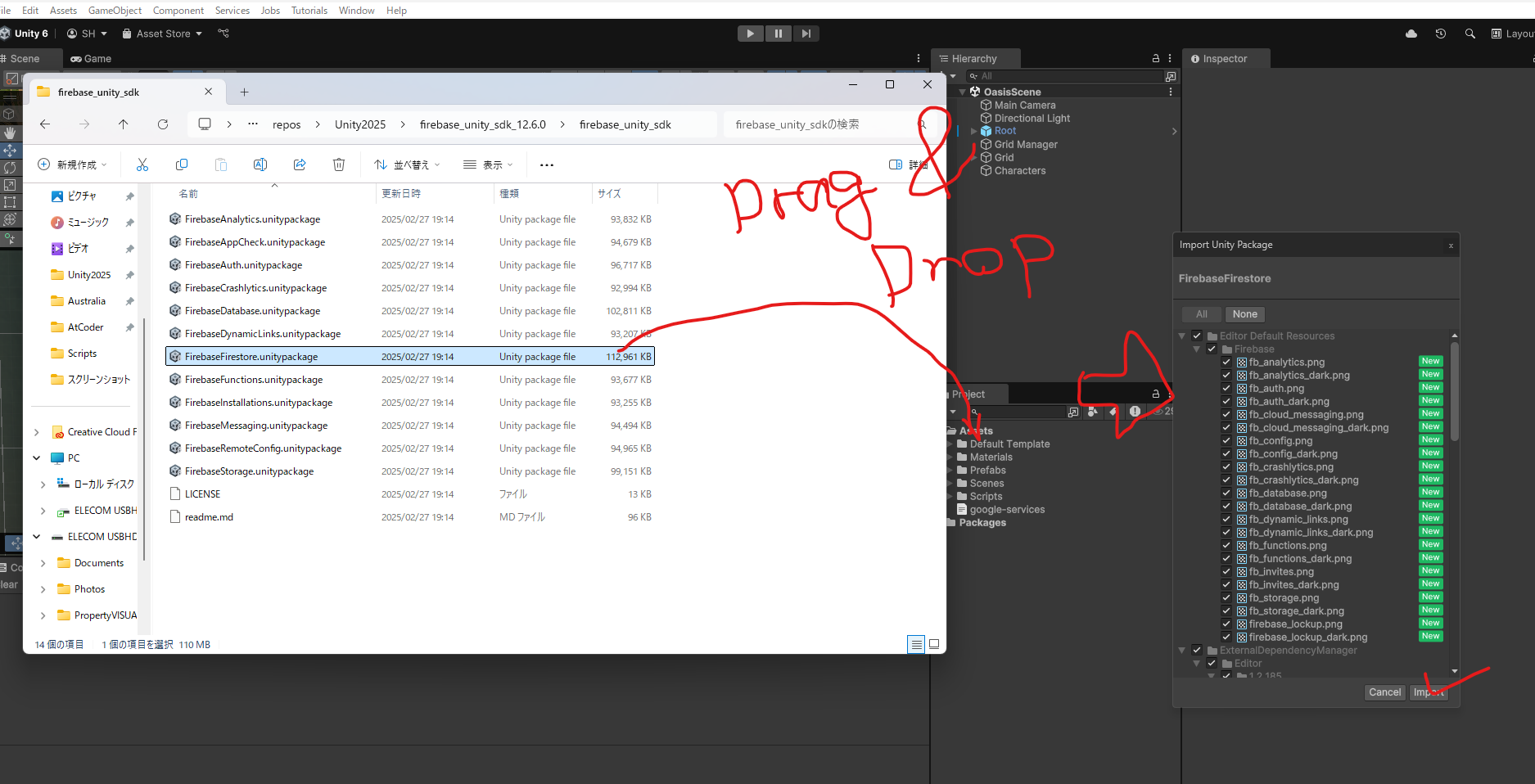1535x784 pixels.
Task: Open Unity's search from the top-right magnifier icon
Action: pos(1470,34)
